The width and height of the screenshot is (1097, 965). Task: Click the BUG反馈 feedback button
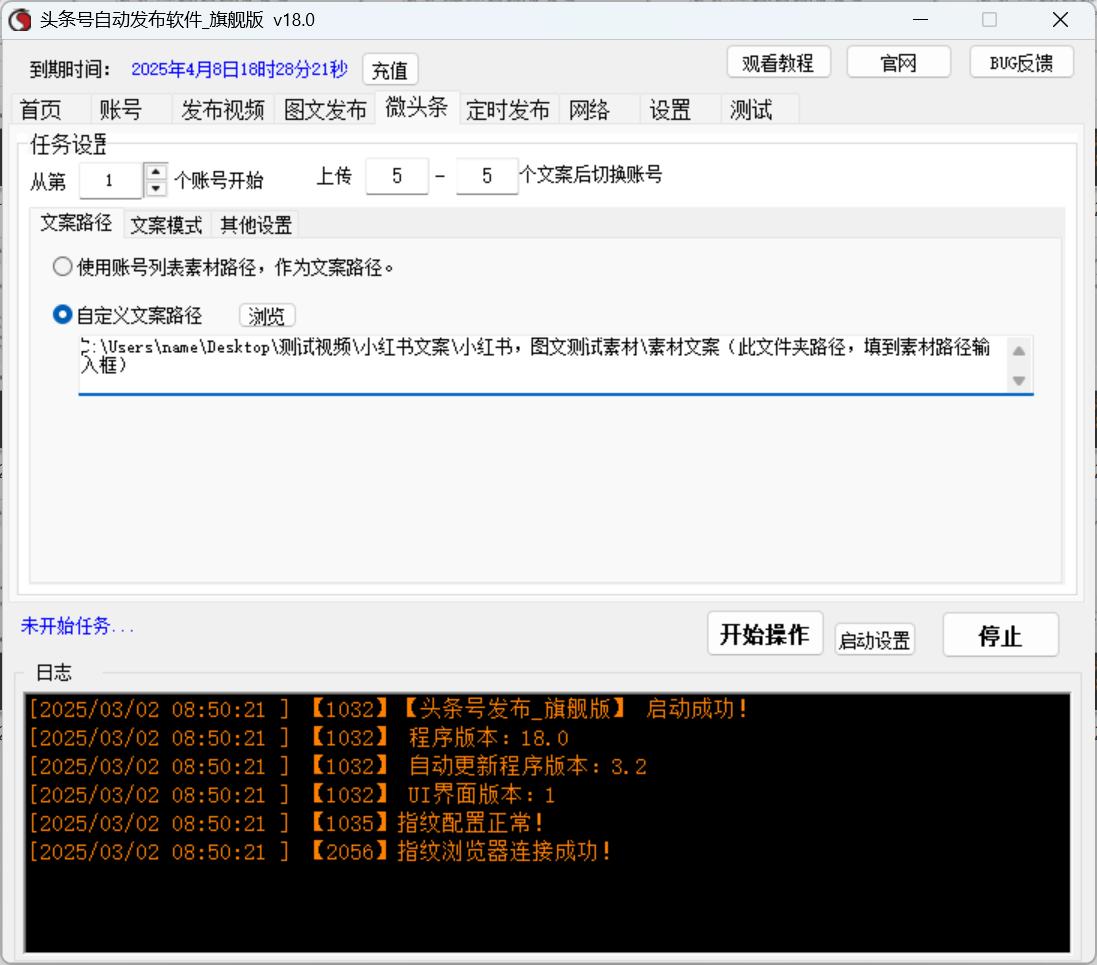click(1021, 63)
